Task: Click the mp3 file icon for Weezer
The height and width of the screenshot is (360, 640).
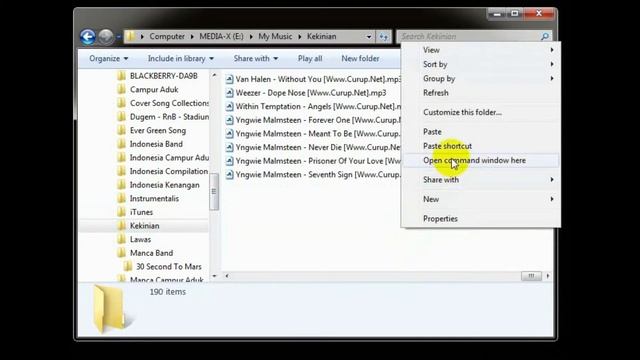Action: (229, 93)
